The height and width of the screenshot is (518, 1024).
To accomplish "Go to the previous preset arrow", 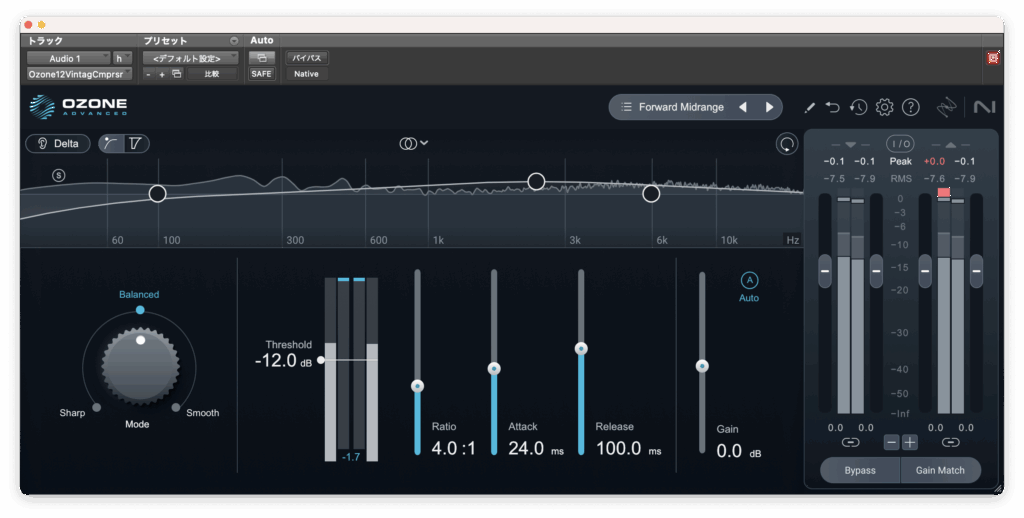I will tap(743, 107).
